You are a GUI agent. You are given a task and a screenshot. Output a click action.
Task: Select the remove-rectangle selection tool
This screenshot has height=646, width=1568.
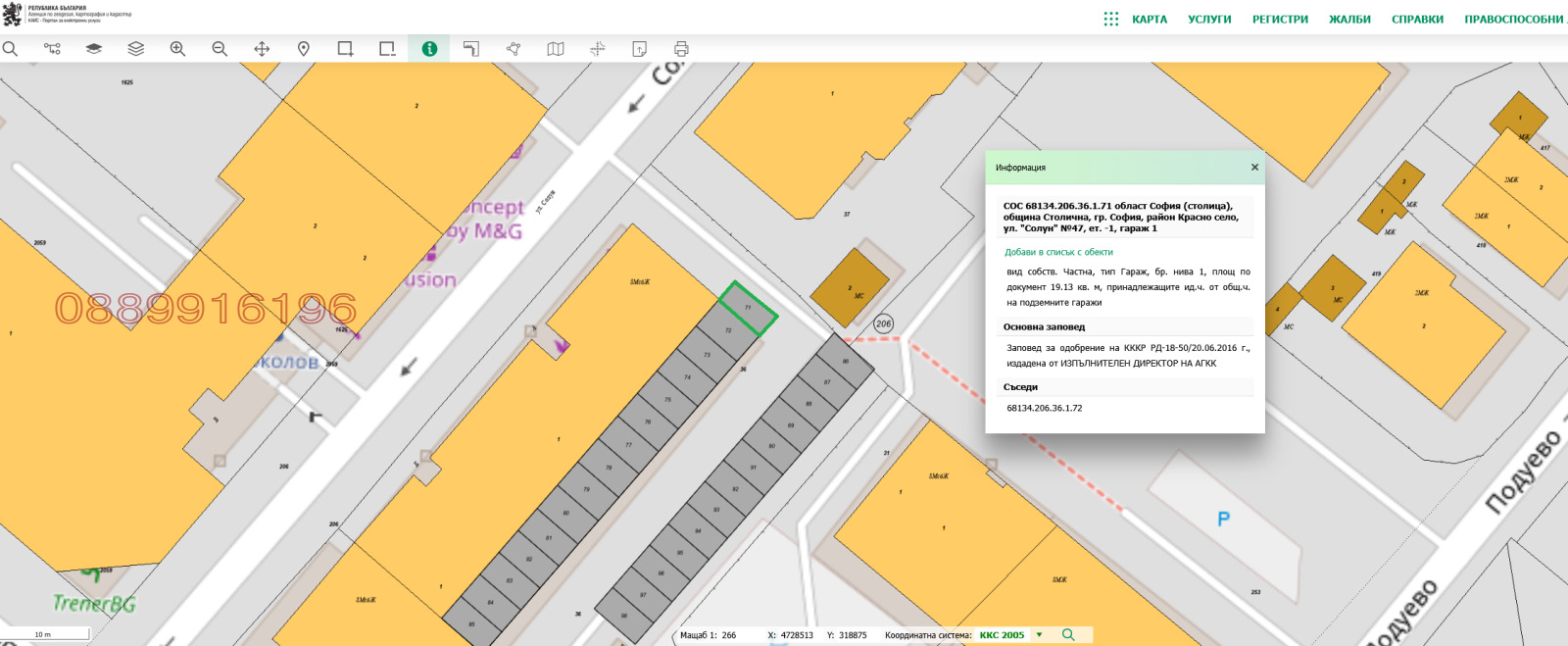[387, 49]
